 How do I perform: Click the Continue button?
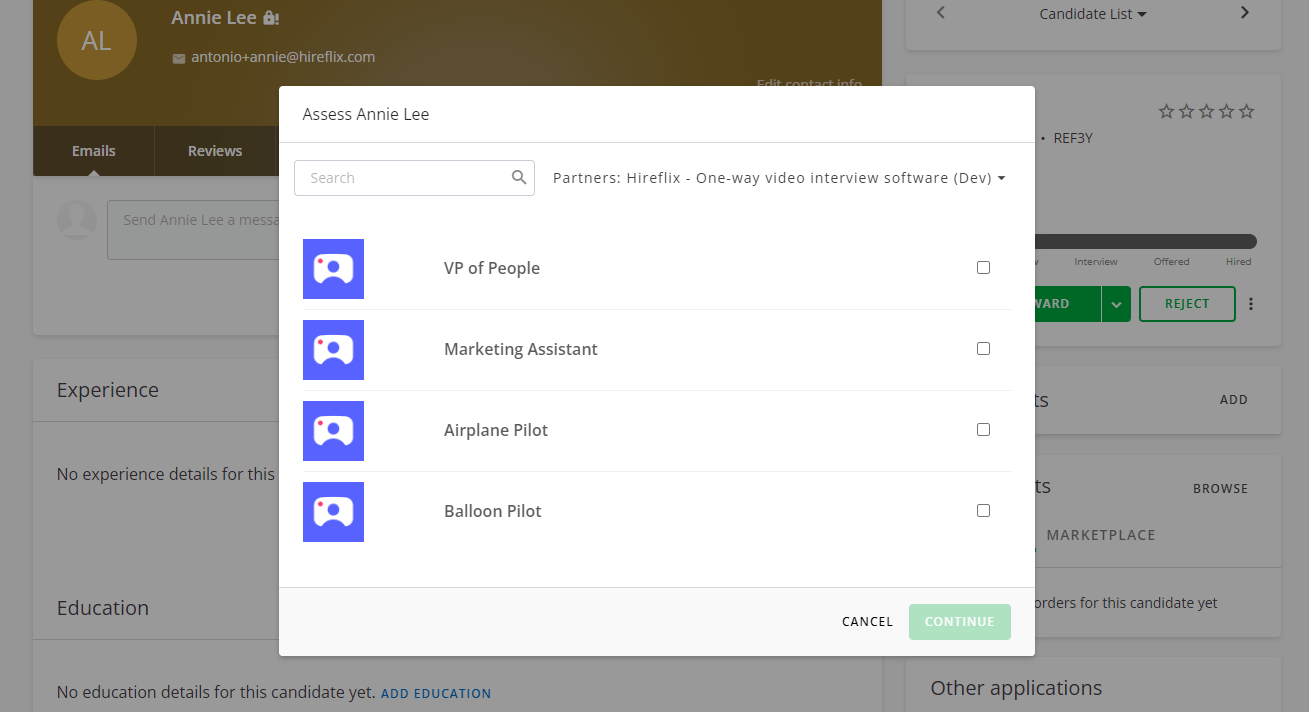pos(959,622)
